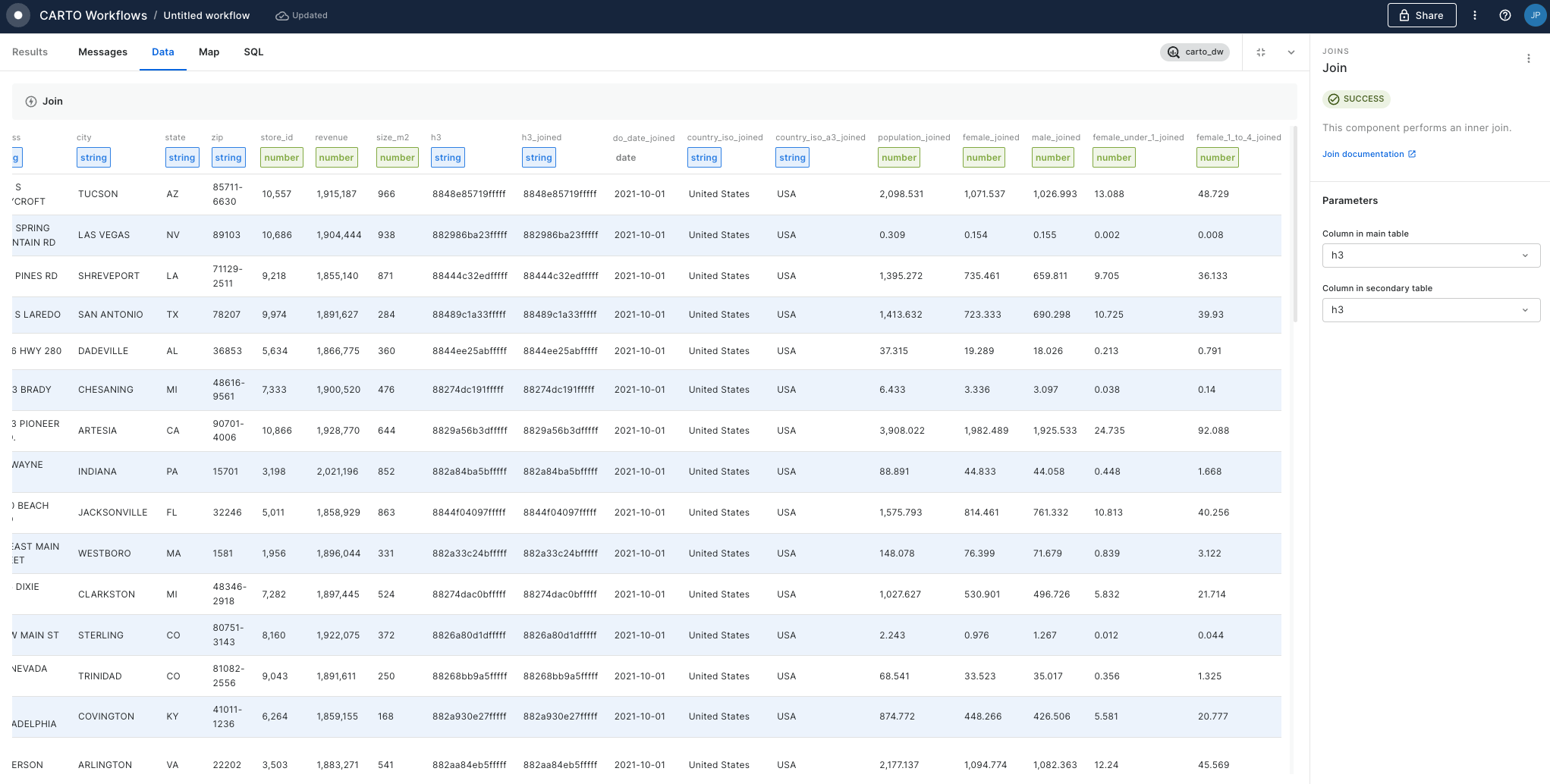
Task: Click the carto_dw connection chip
Action: tap(1195, 52)
